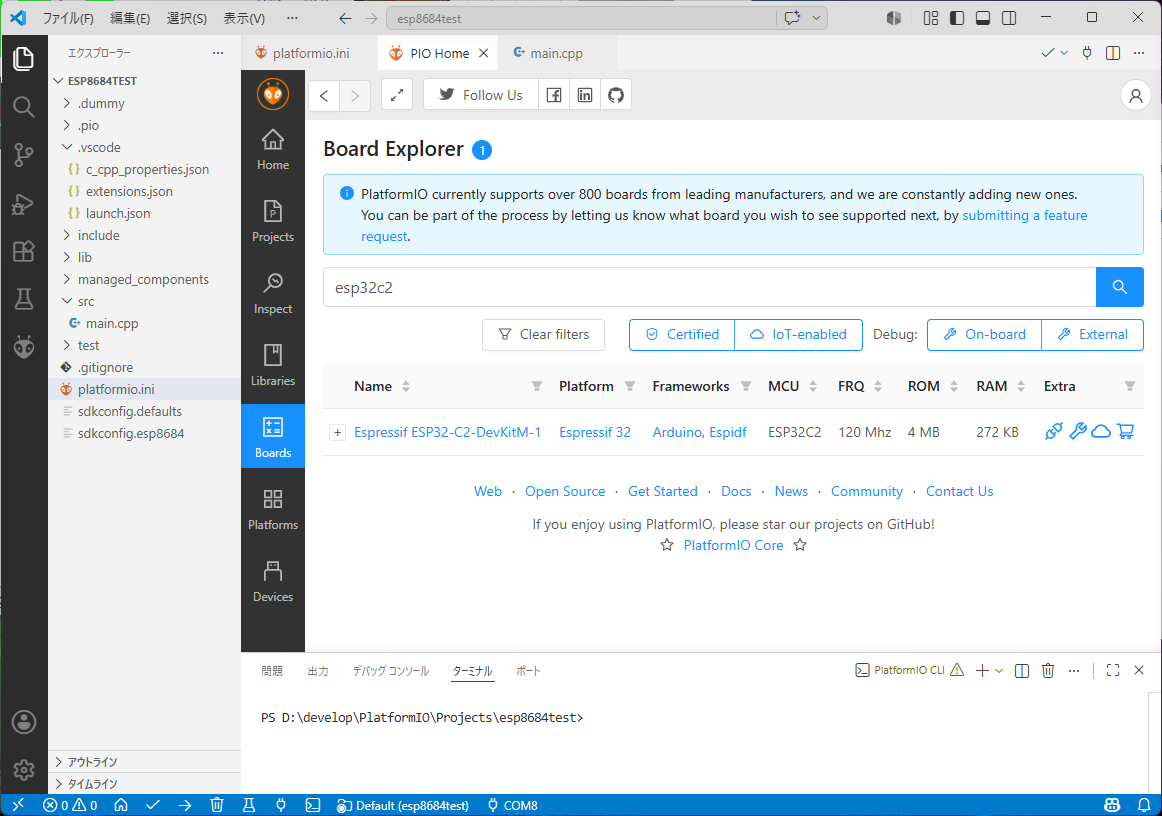Open Run and Debug view
1162x816 pixels.
pyautogui.click(x=24, y=203)
